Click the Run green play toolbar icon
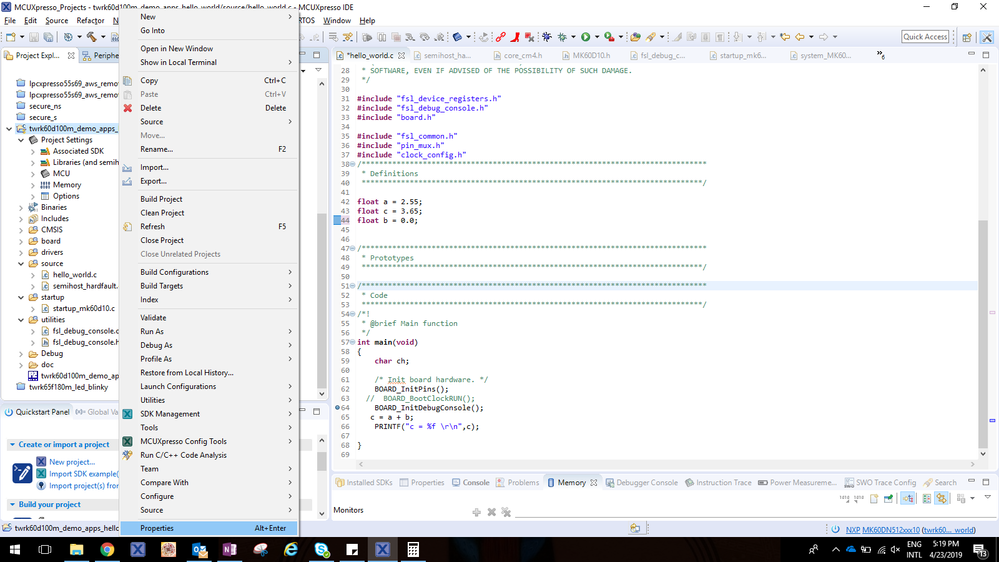Screen dimensions: 999x562 586,37
